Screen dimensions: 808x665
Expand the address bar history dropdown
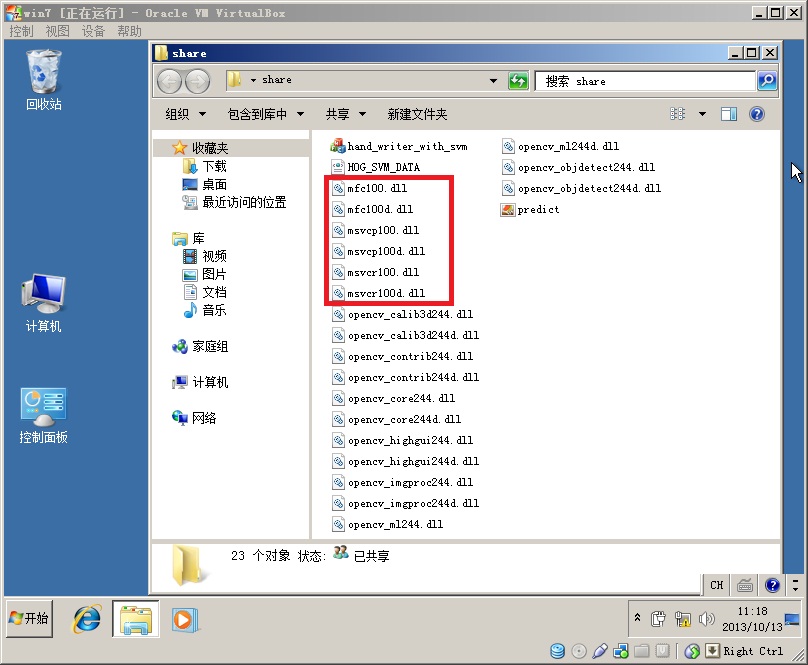coord(493,81)
